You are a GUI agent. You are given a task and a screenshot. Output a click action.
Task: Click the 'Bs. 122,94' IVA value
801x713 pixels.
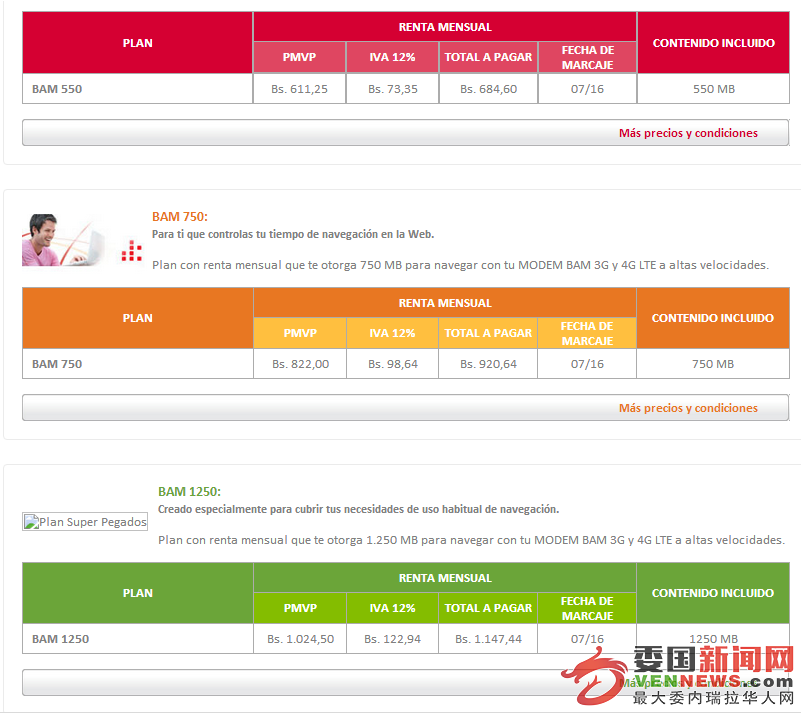pos(392,639)
